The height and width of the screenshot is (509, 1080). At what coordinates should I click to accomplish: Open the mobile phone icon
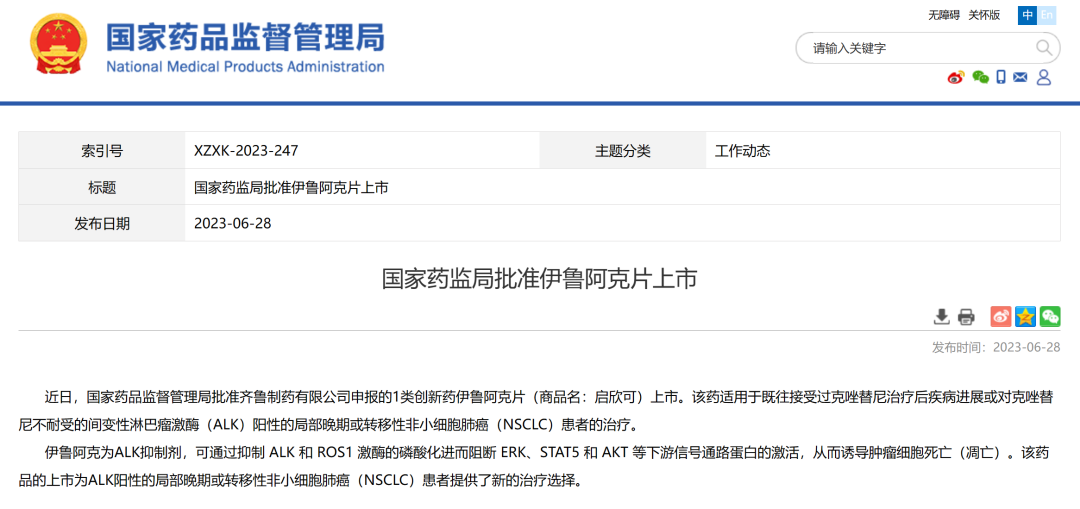(x=1001, y=77)
